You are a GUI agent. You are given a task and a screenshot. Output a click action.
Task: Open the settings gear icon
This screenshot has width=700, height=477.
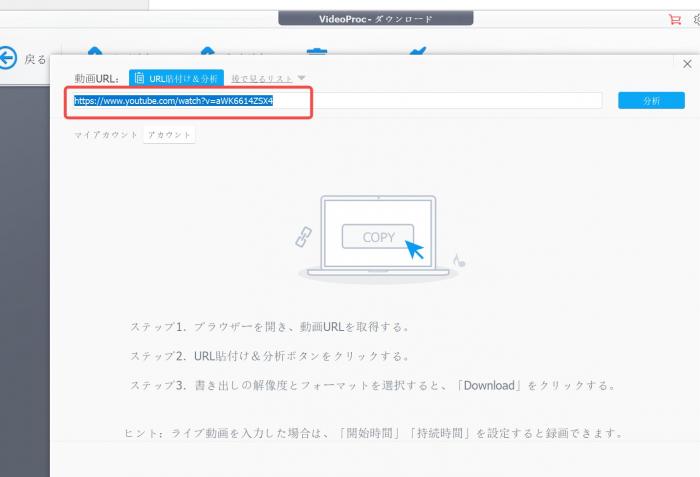696,19
